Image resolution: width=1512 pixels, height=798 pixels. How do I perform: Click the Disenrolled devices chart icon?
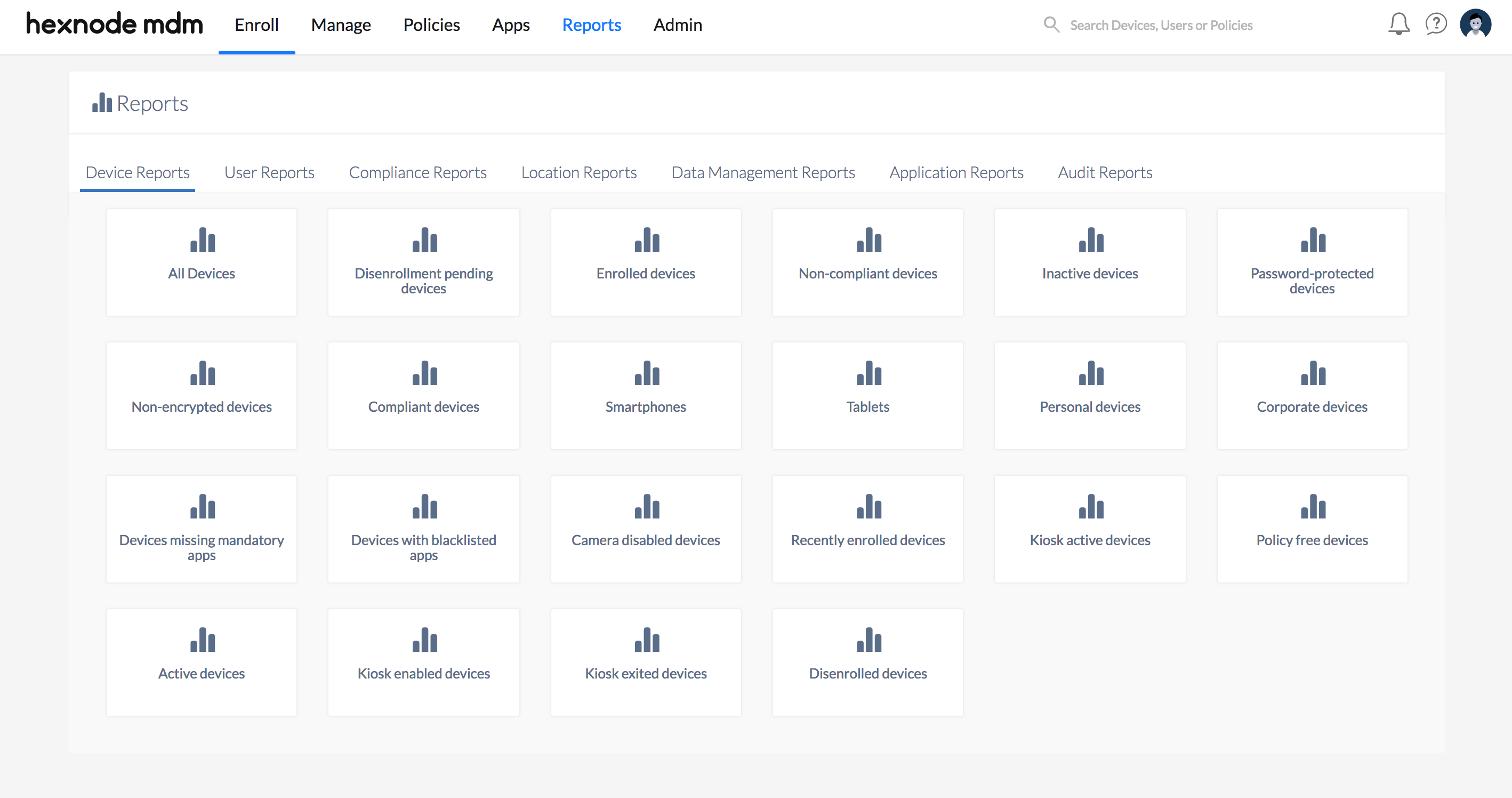coord(868,640)
